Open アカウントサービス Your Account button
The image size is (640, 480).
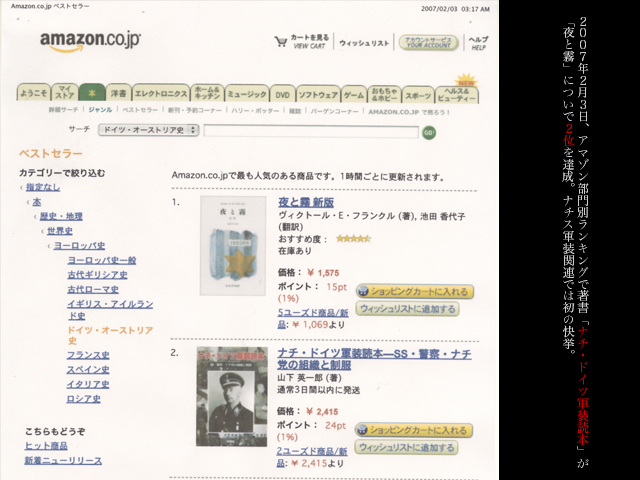click(x=429, y=42)
